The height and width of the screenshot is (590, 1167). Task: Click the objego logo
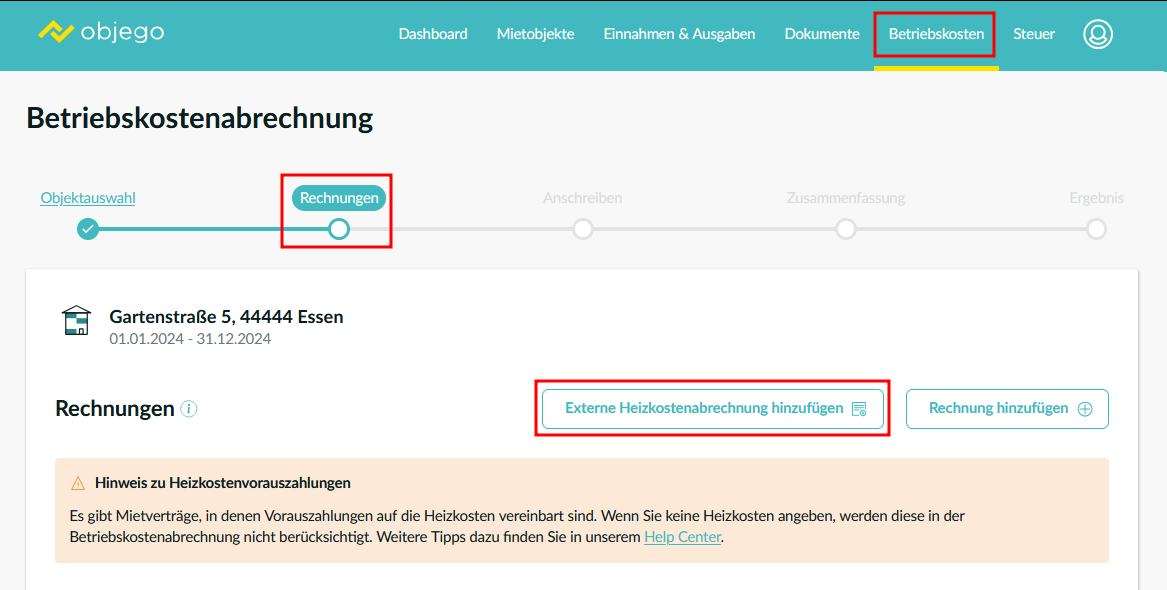[x=101, y=32]
